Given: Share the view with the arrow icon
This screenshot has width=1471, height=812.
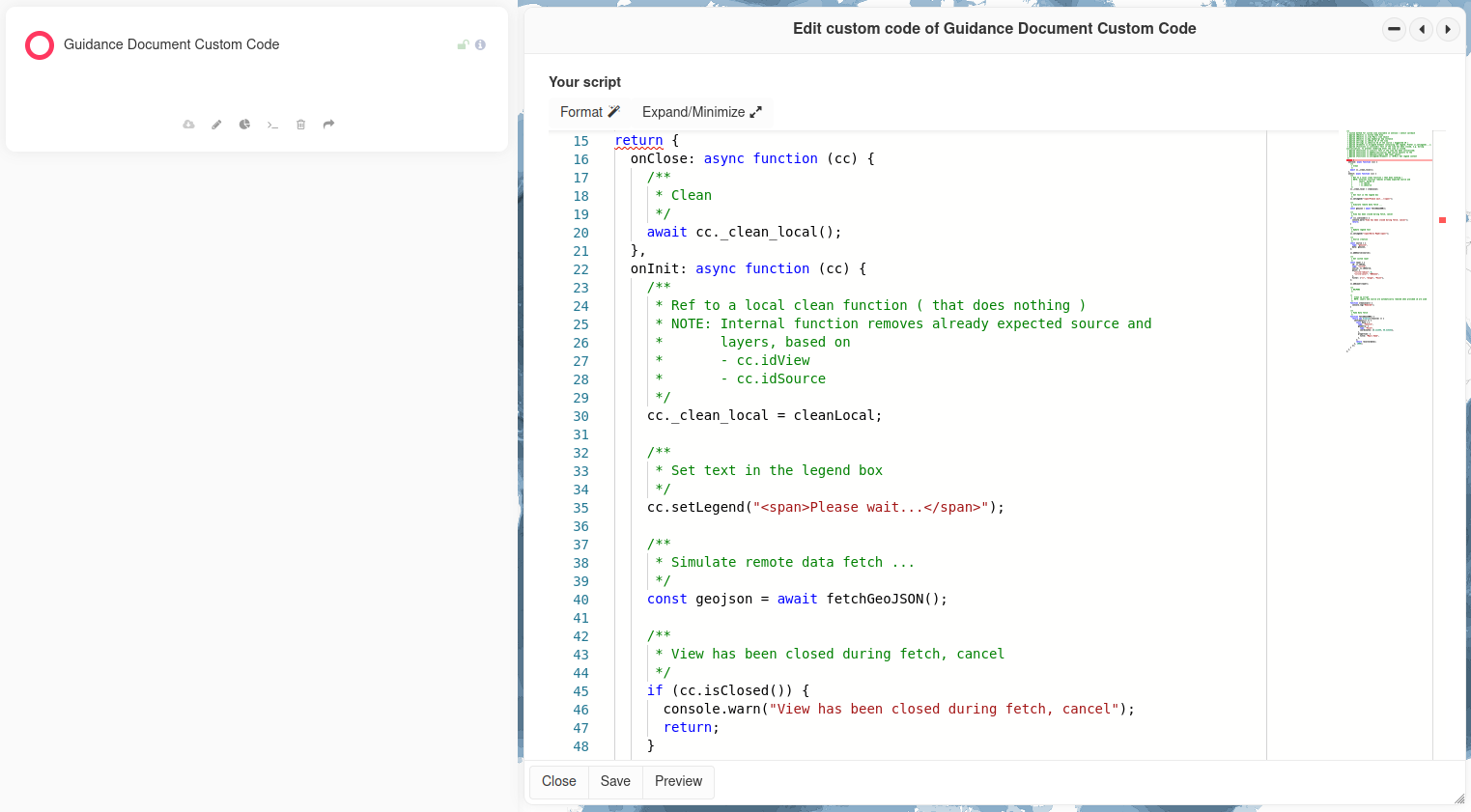Looking at the screenshot, I should tap(328, 125).
